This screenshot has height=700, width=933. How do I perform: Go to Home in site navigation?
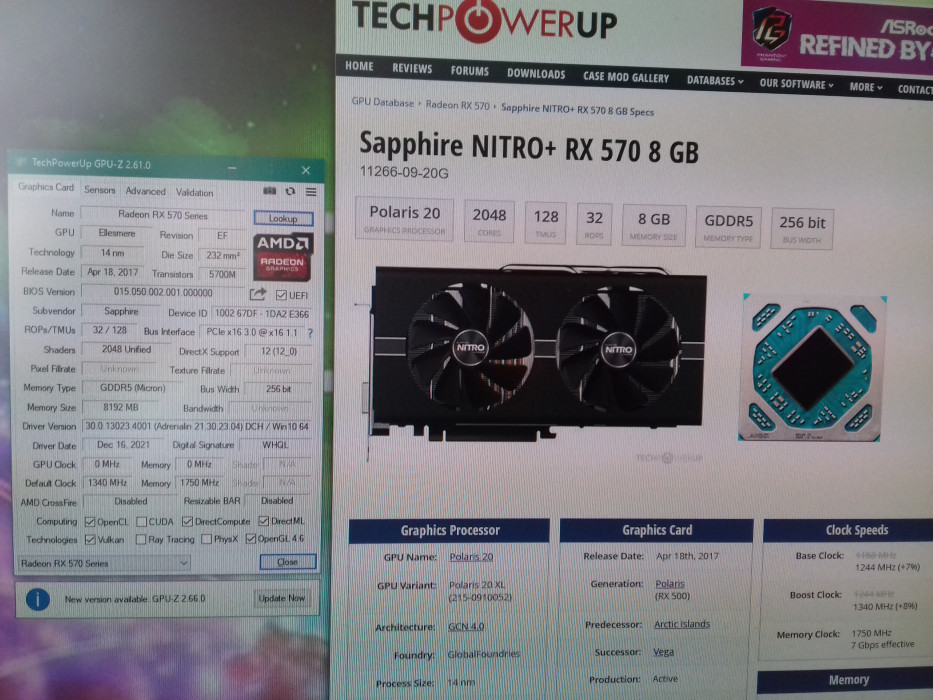359,66
